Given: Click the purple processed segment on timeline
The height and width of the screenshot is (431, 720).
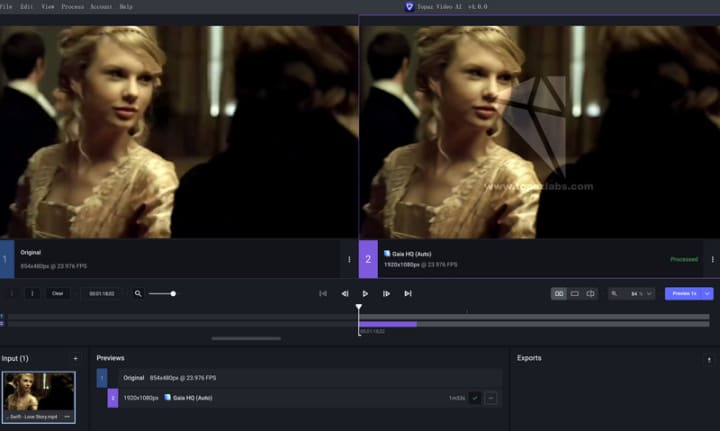Looking at the screenshot, I should click(388, 324).
